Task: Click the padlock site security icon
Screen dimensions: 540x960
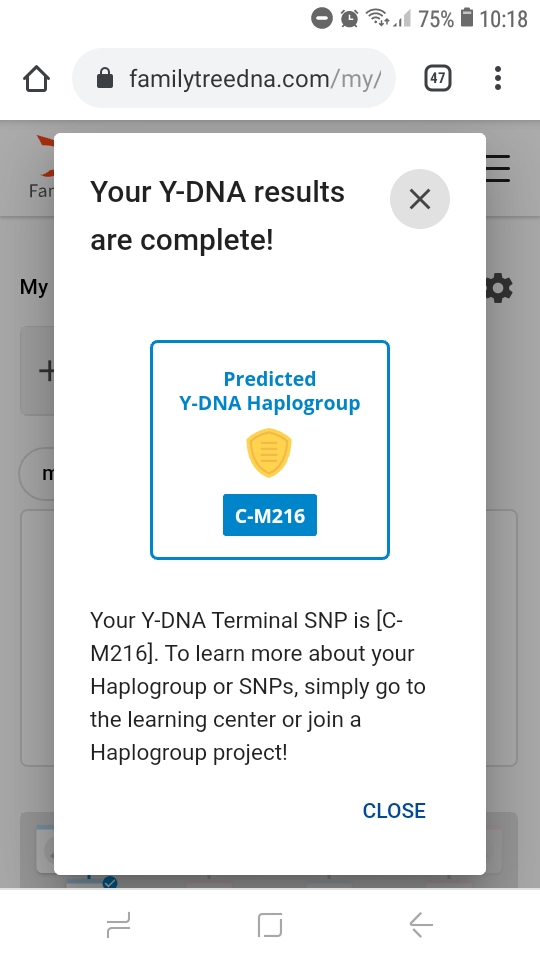Action: (x=105, y=78)
